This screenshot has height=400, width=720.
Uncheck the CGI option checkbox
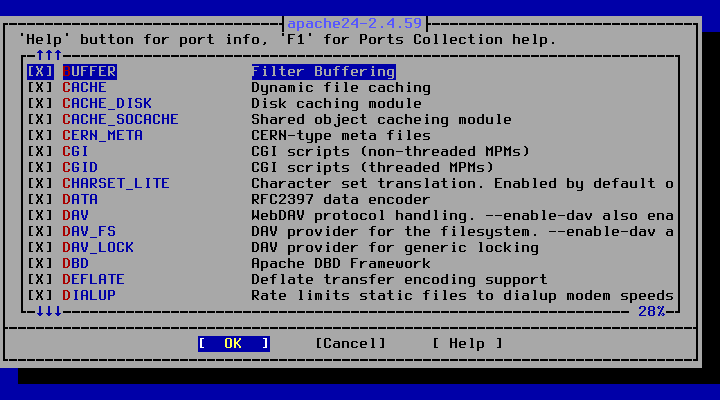(40, 152)
